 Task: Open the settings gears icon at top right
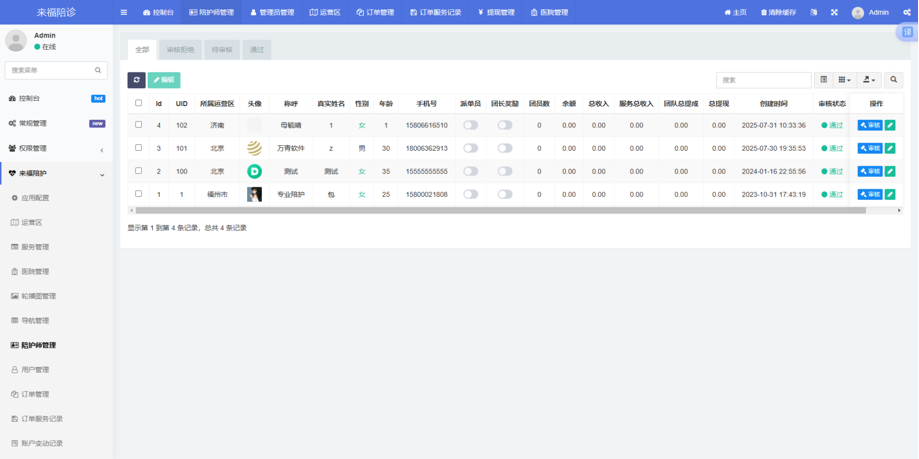[907, 13]
